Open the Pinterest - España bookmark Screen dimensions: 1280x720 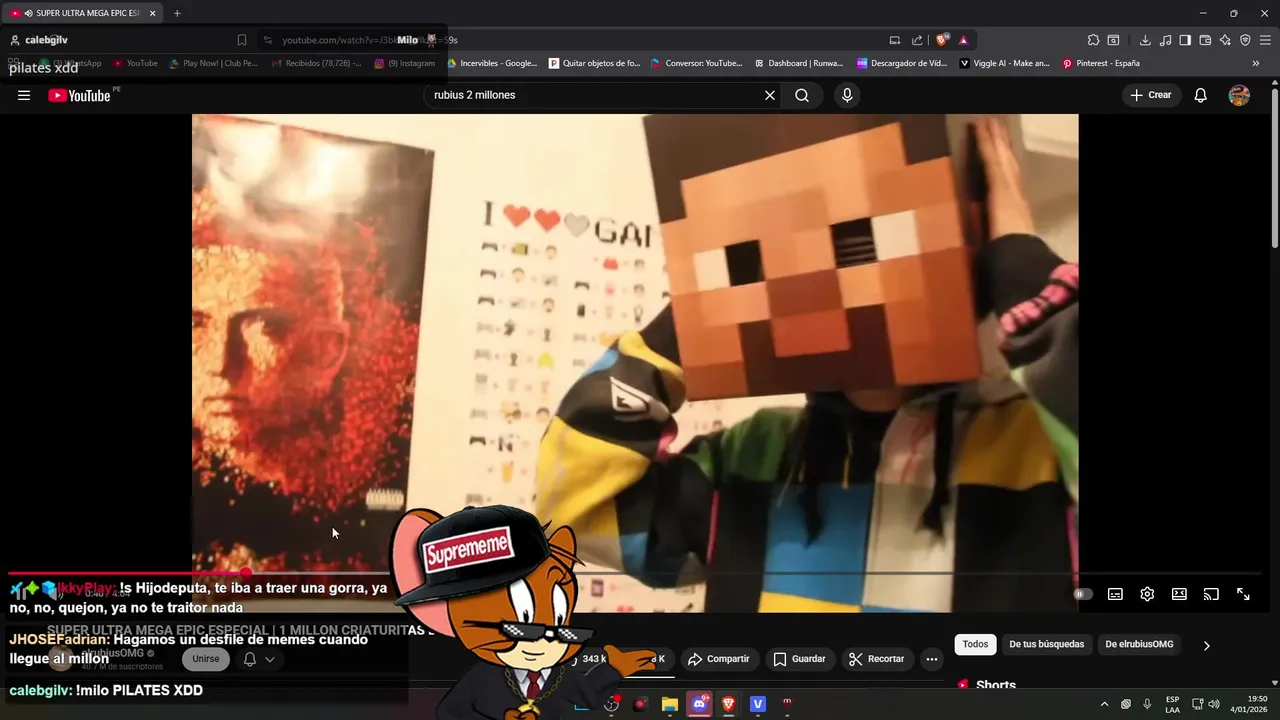[1101, 63]
